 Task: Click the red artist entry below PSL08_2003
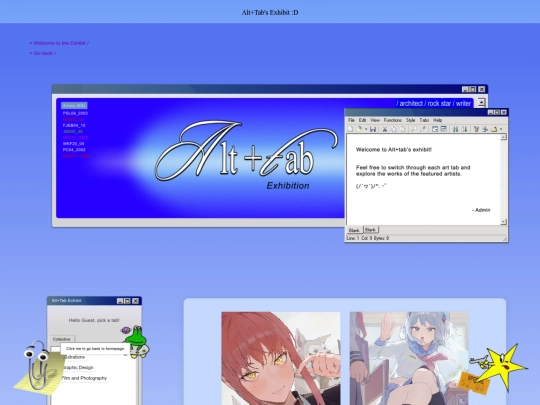(73, 120)
